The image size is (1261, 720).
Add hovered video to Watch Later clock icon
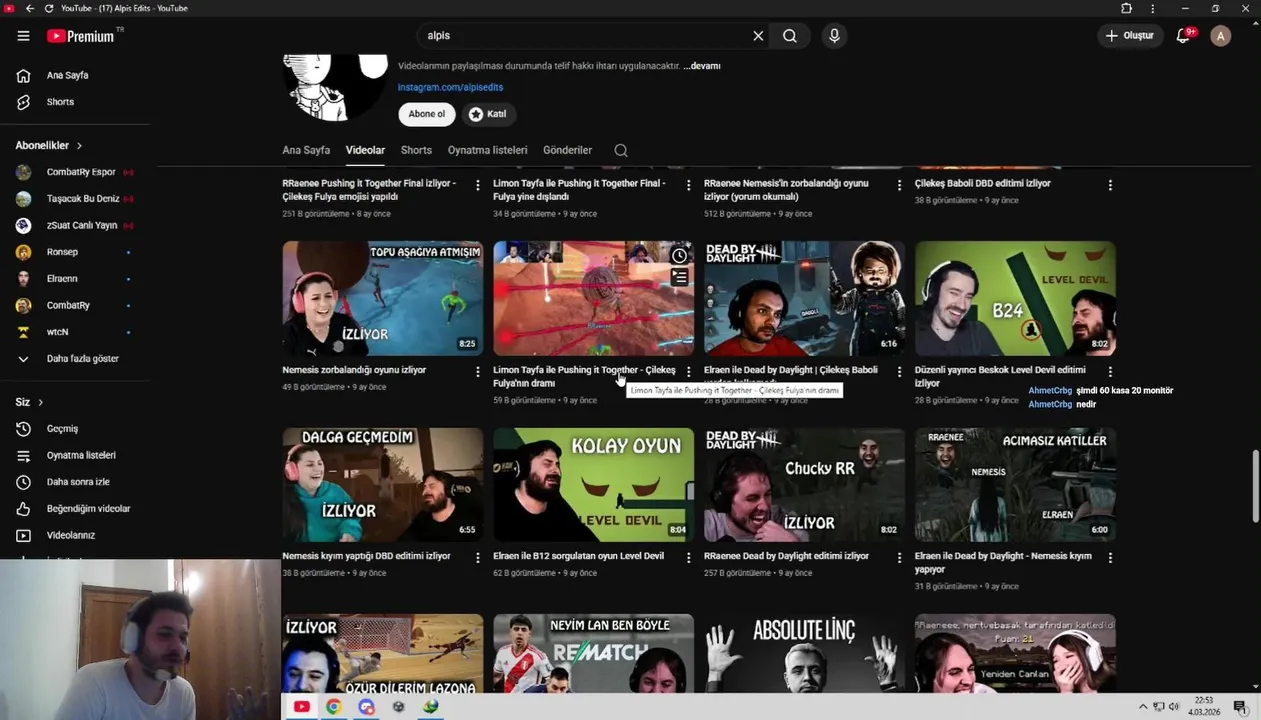(x=679, y=256)
